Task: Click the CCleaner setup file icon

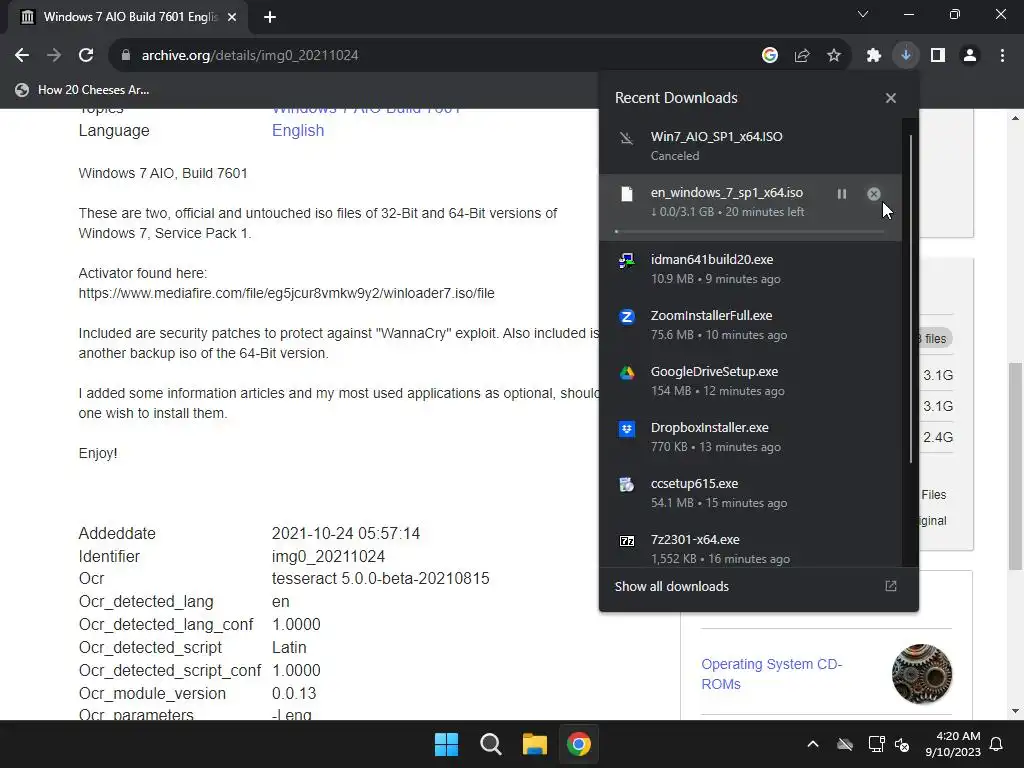Action: tap(627, 485)
